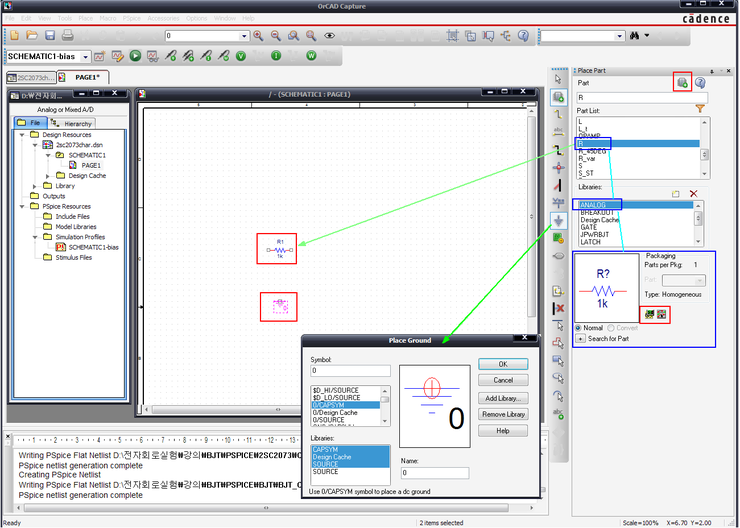The height and width of the screenshot is (528, 740).
Task: Open the SCHEMATIC1-bias profile dropdown
Action: [86, 57]
